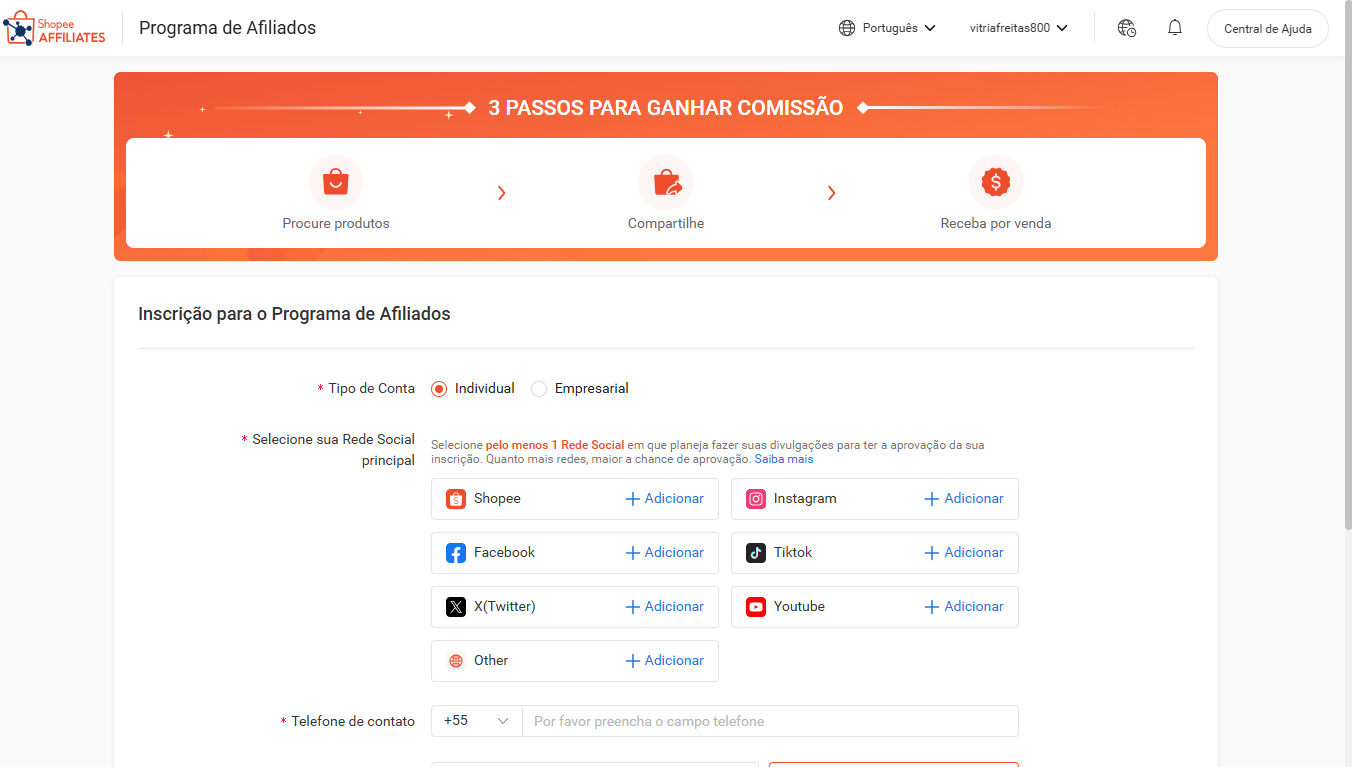Add Instagram as social network

[x=964, y=499]
